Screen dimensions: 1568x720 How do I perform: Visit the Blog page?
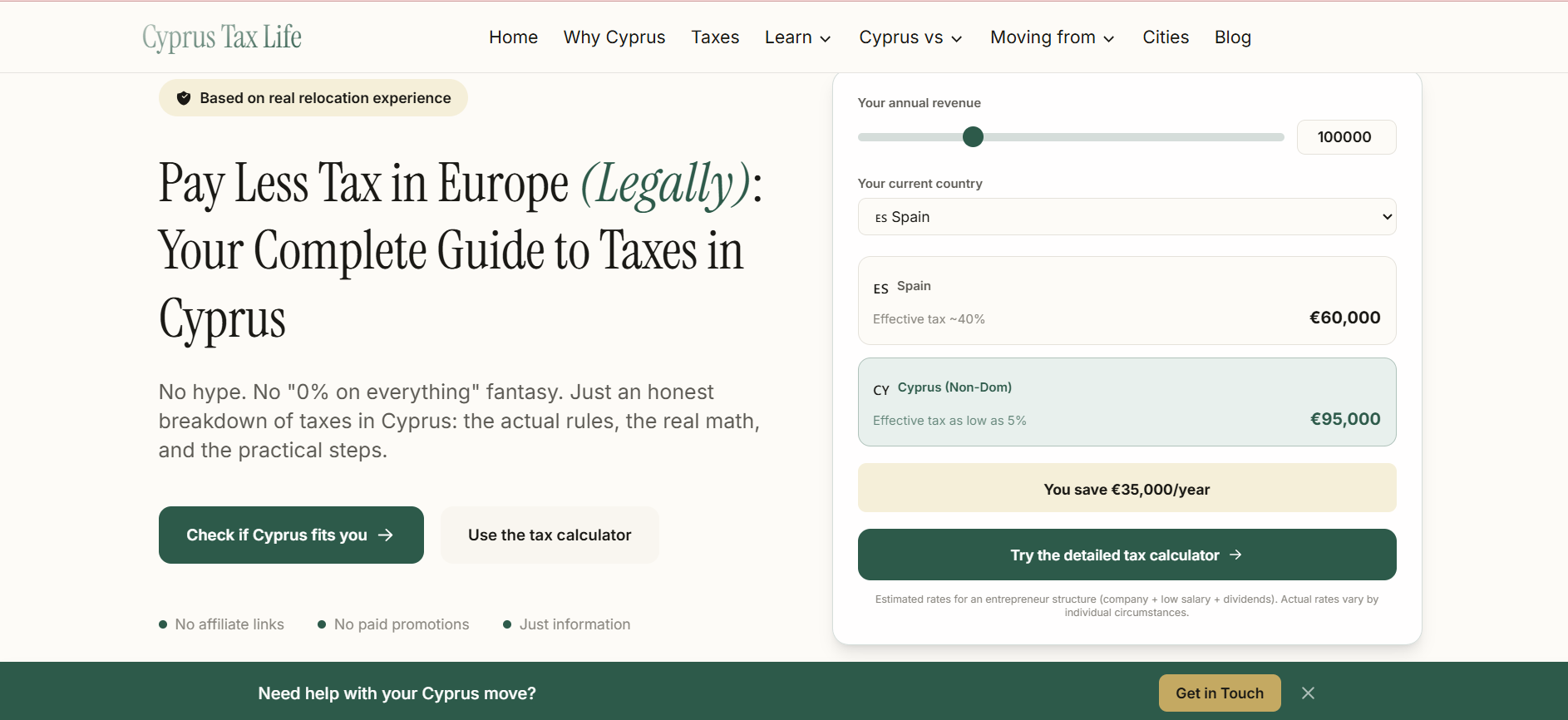(1232, 37)
